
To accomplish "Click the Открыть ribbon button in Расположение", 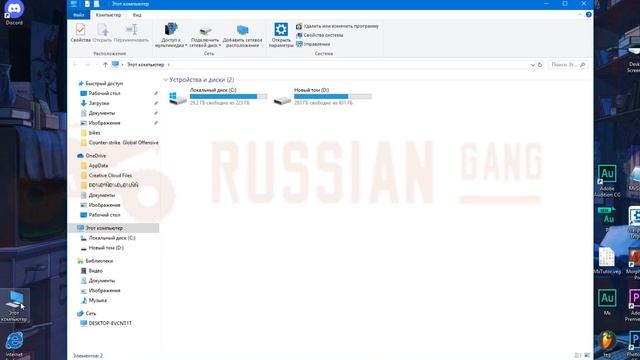I will (x=102, y=33).
